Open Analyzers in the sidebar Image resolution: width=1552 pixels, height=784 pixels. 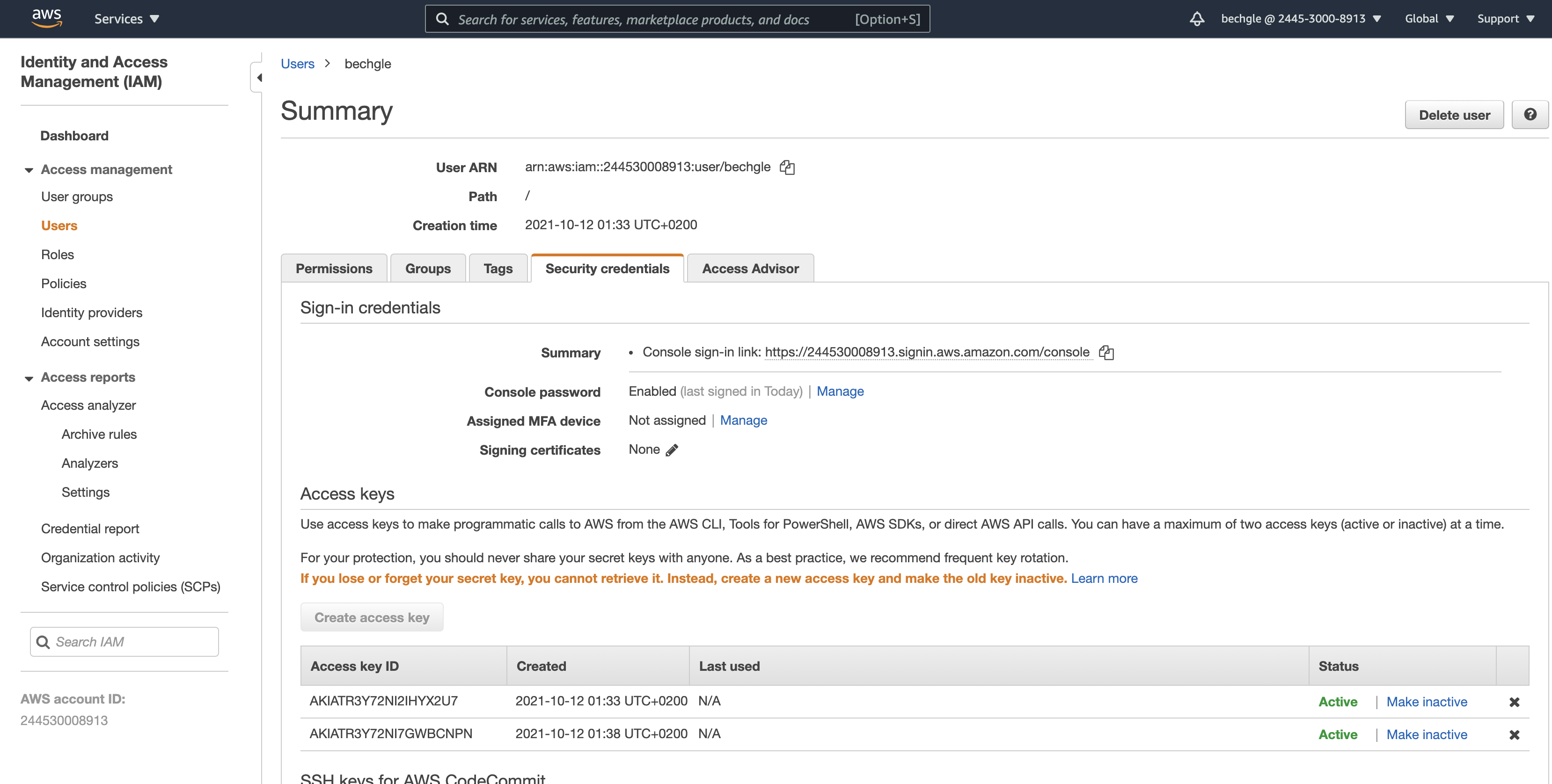pos(89,463)
